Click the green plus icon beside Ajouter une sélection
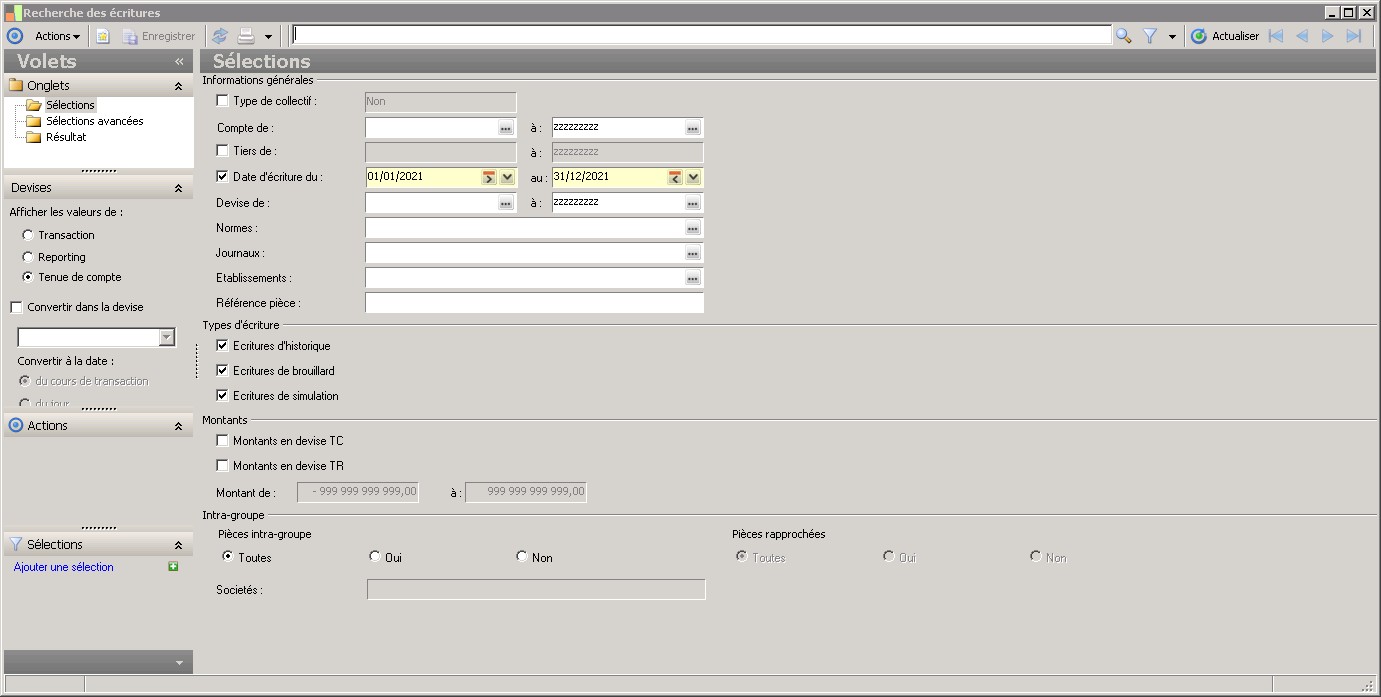 (x=173, y=567)
